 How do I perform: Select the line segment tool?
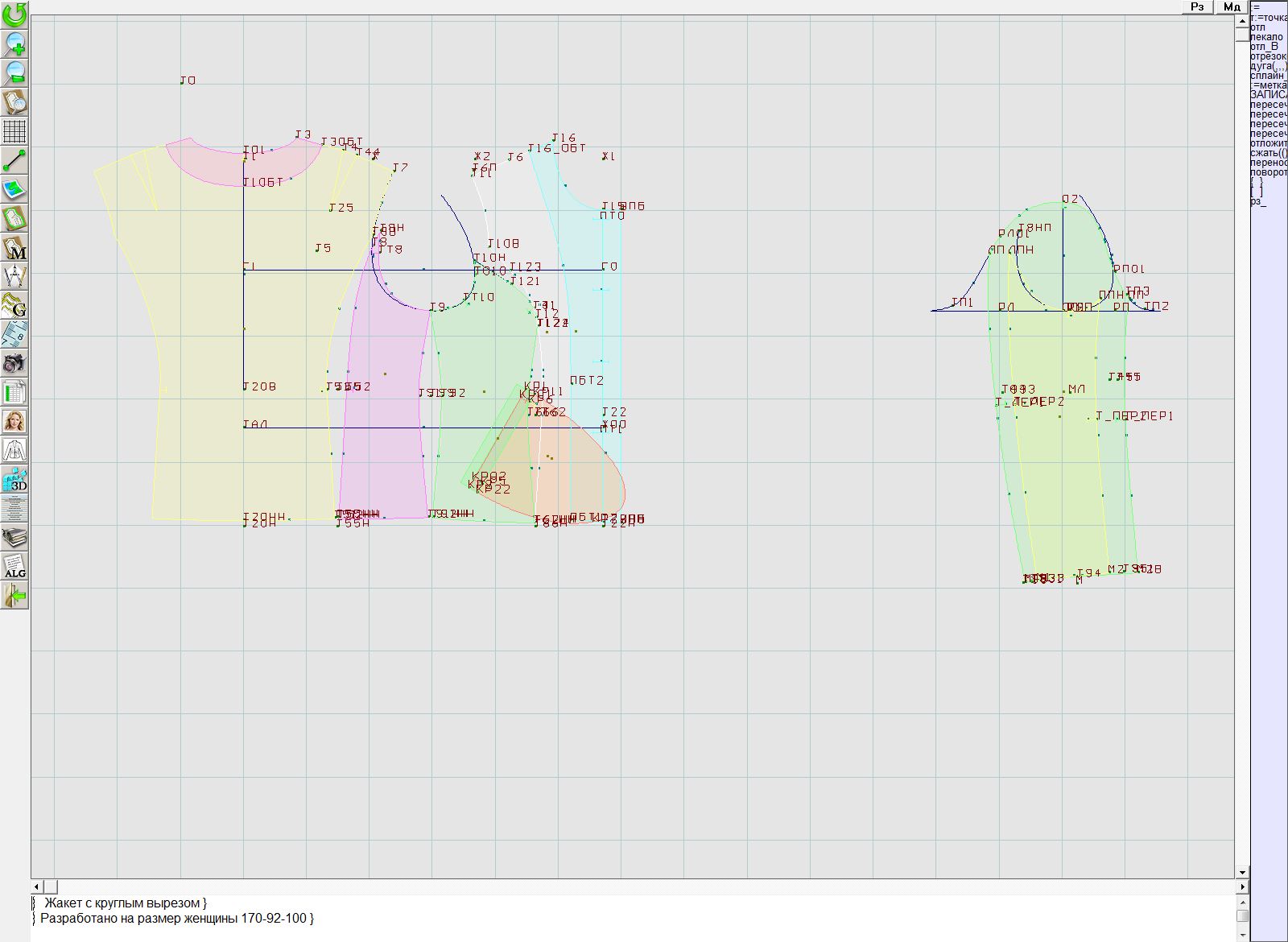(x=14, y=160)
